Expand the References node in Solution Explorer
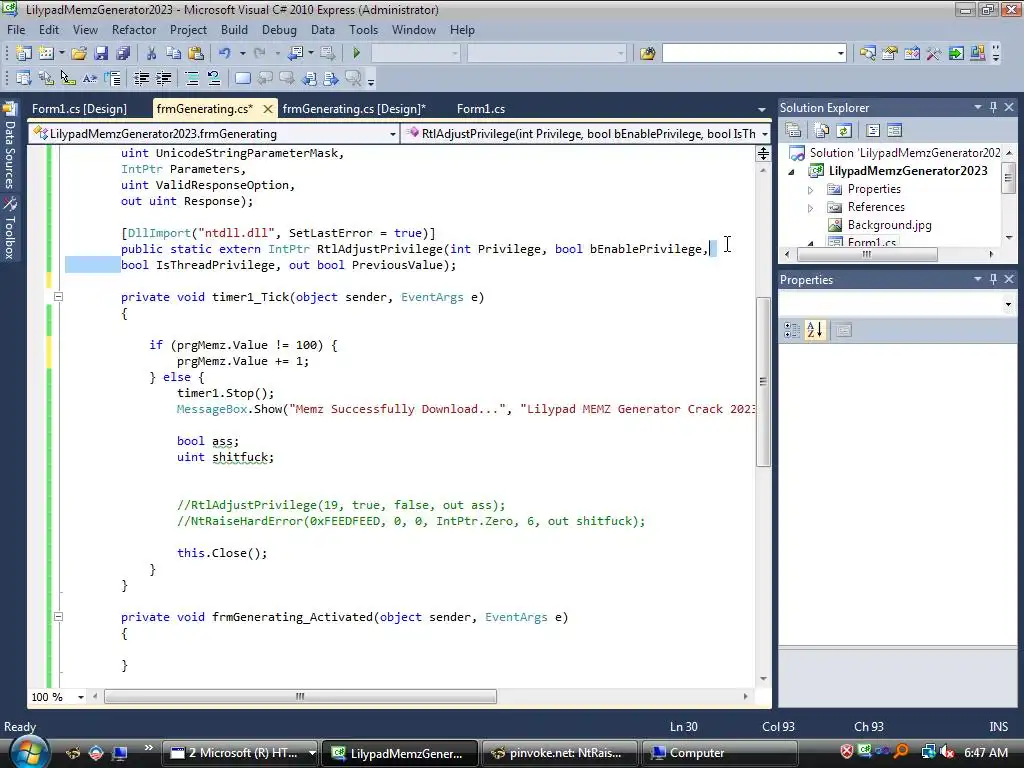The image size is (1024, 768). coord(810,208)
